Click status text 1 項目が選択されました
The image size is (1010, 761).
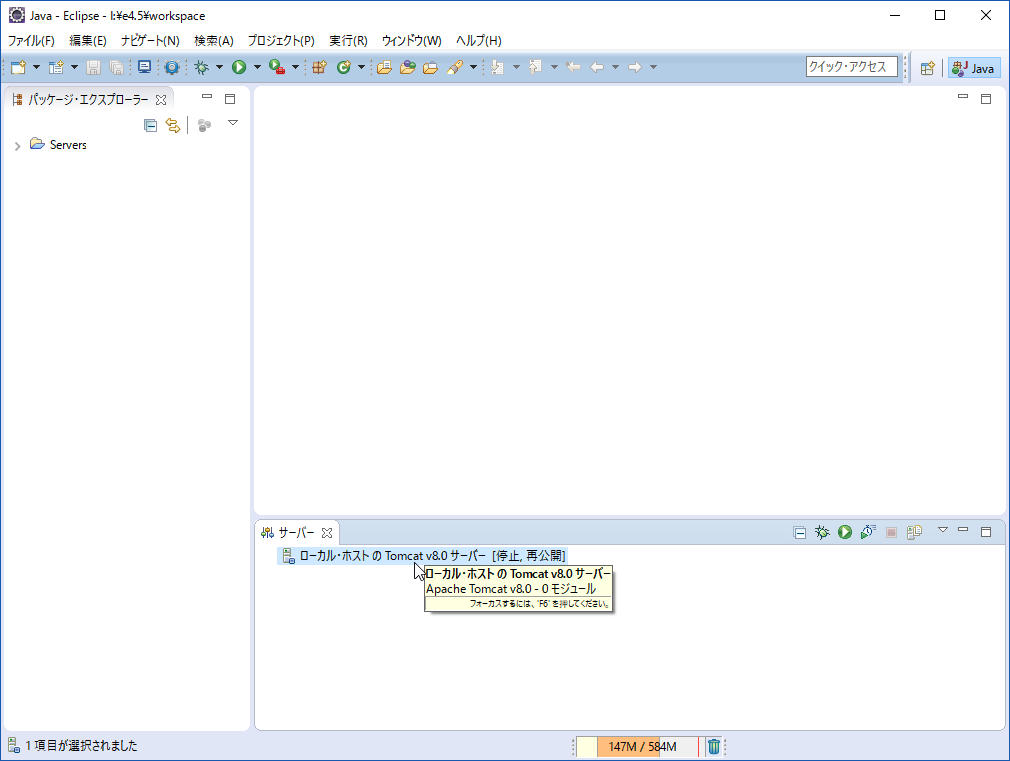tap(81, 746)
